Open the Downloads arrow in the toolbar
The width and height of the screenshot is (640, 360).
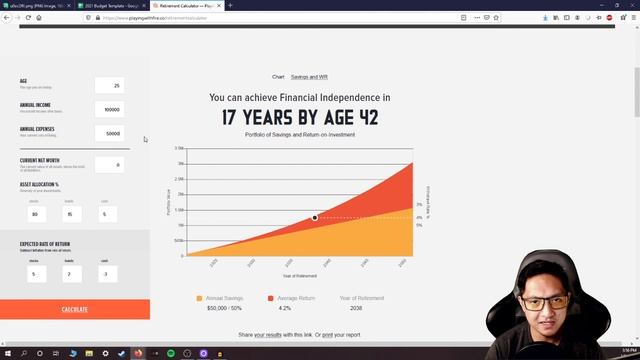(545, 18)
